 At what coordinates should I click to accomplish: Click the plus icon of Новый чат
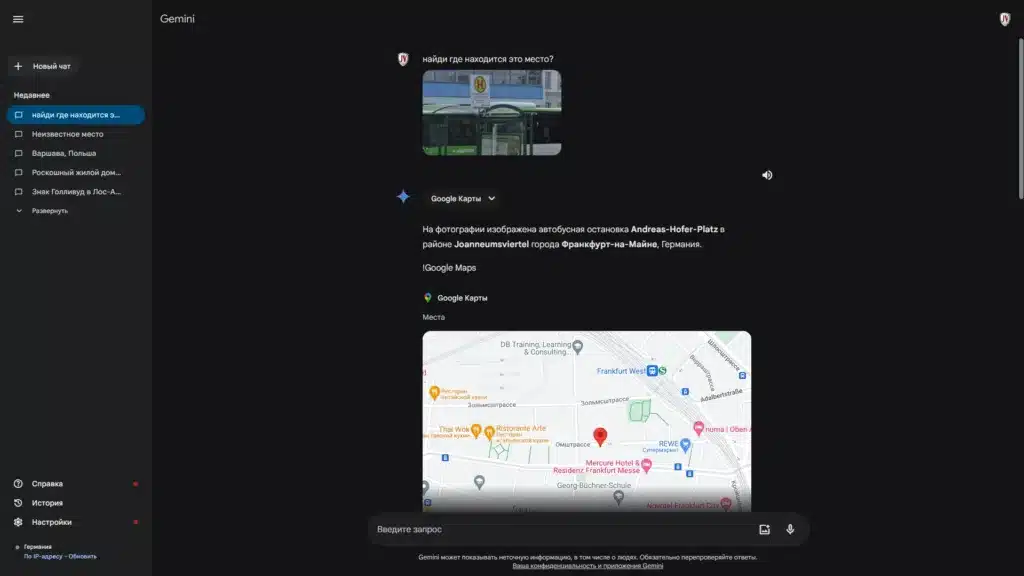tap(18, 66)
